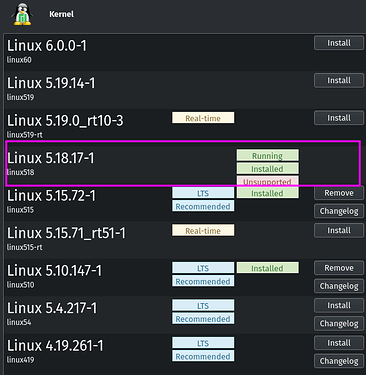This screenshot has width=366, height=375.
Task: Select the Linux 6.0.0-1 title
Action: [47, 46]
